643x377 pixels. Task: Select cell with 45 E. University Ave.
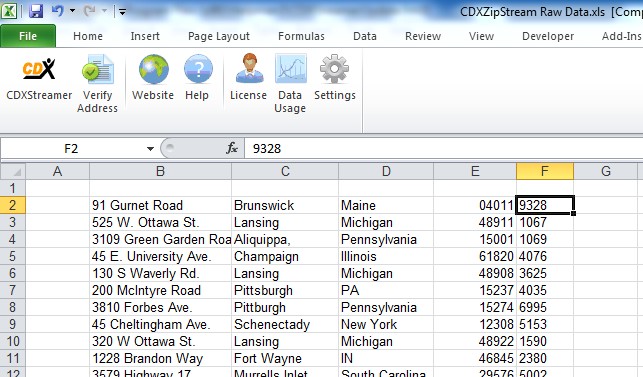pyautogui.click(x=160, y=256)
